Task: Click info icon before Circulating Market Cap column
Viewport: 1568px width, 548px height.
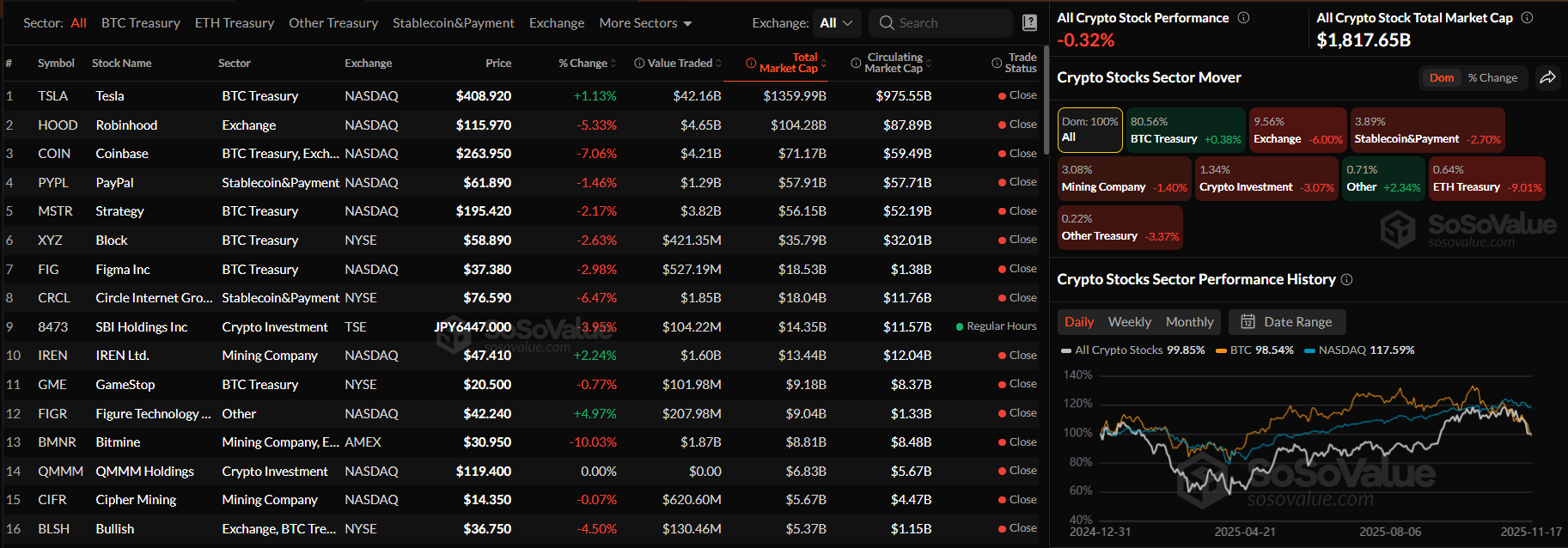Action: coord(856,64)
